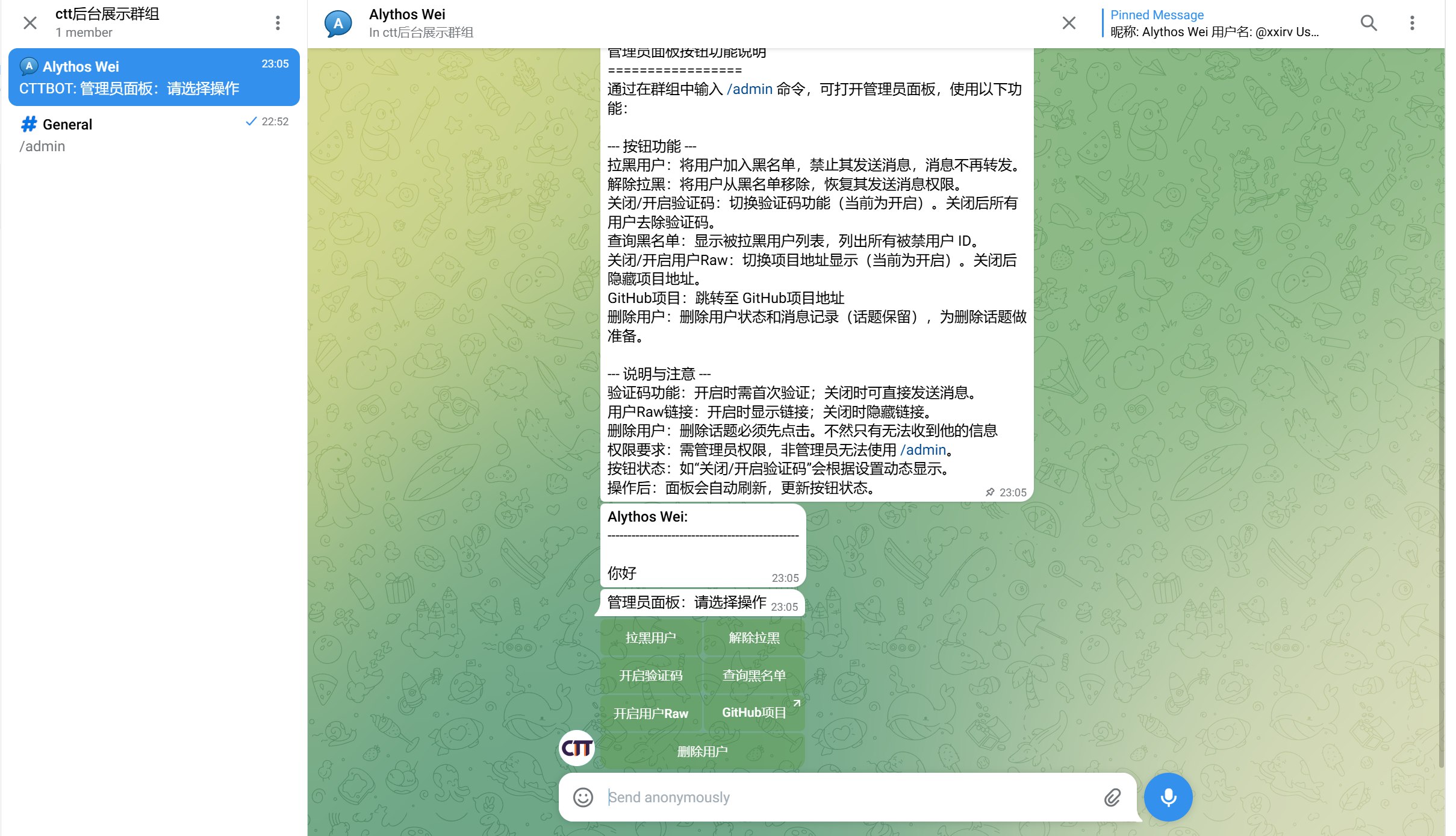Dismiss the pinned message bar
This screenshot has width=1456, height=836.
(1069, 23)
